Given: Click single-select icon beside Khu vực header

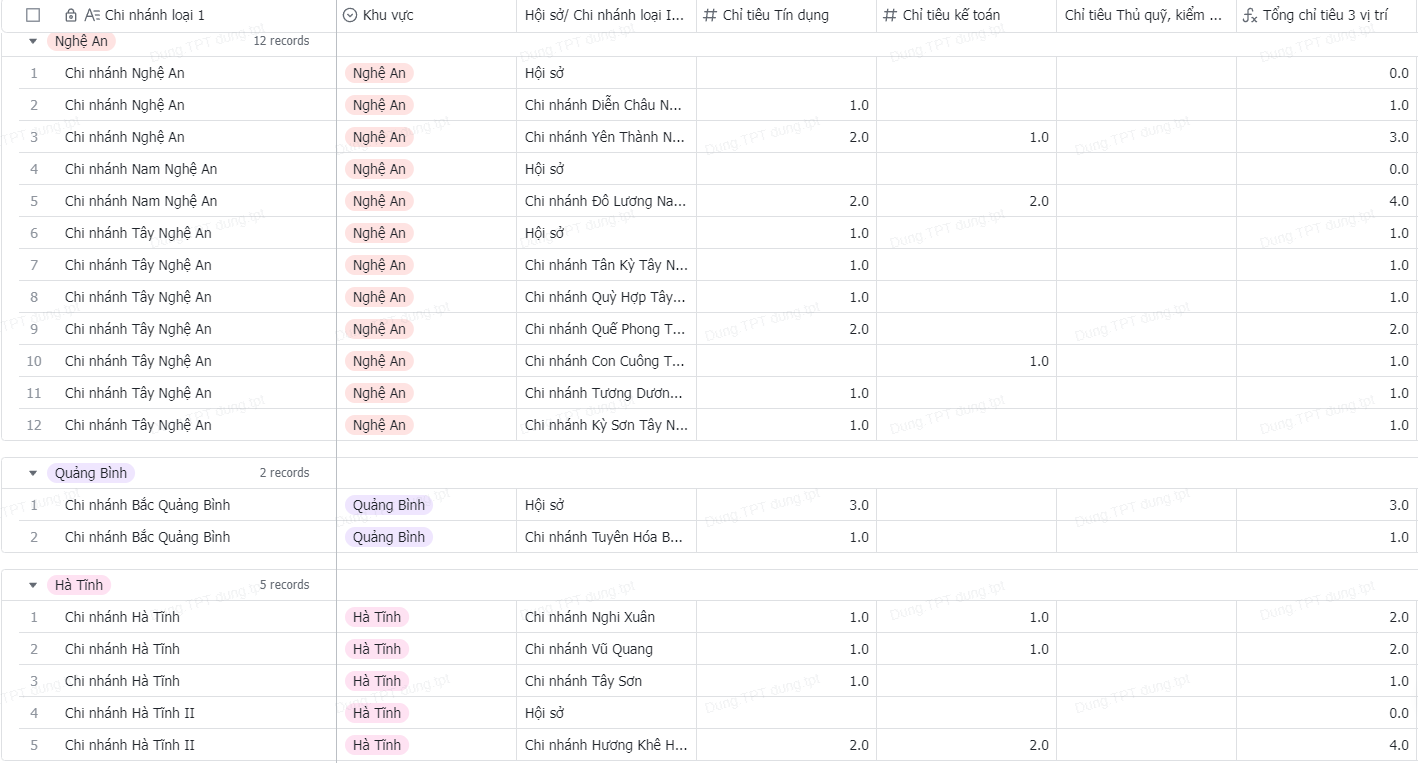Looking at the screenshot, I should coord(350,15).
